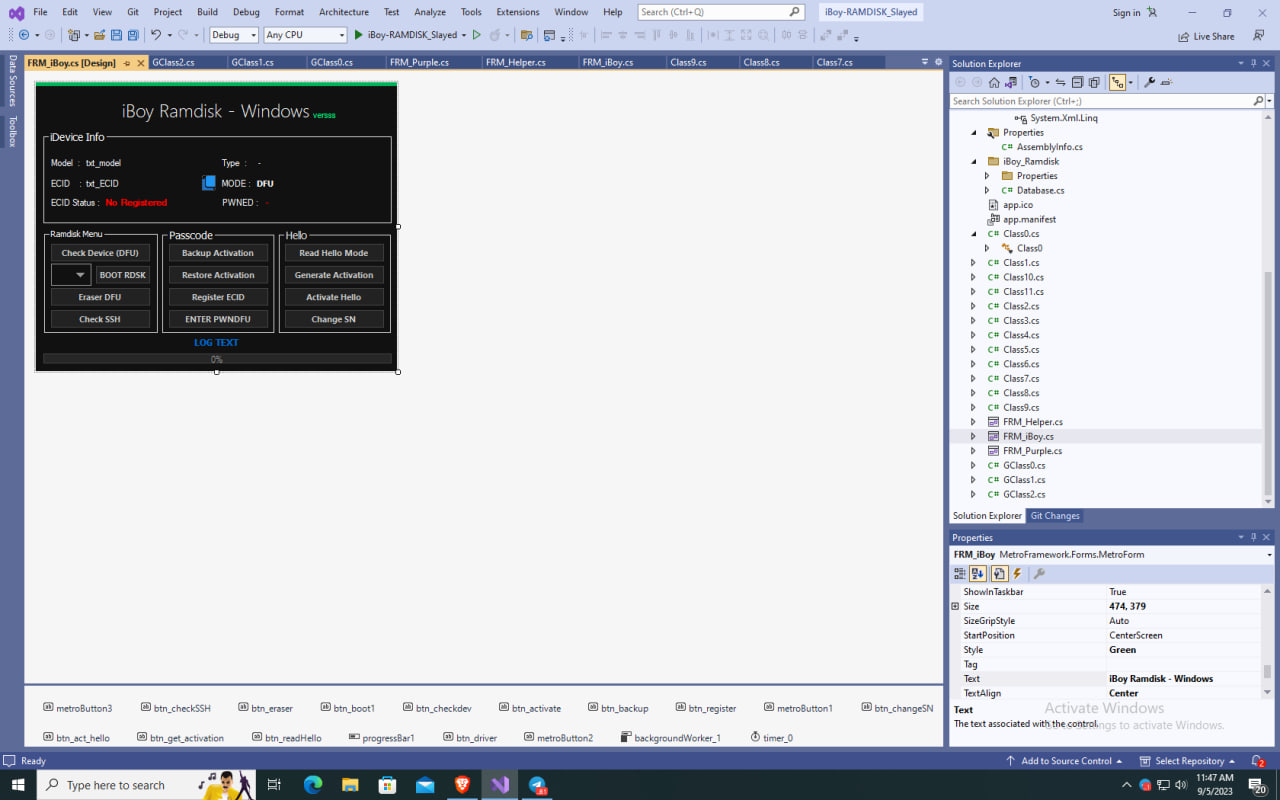Click the Save file toolbar icon
This screenshot has width=1280, height=800.
[x=116, y=35]
